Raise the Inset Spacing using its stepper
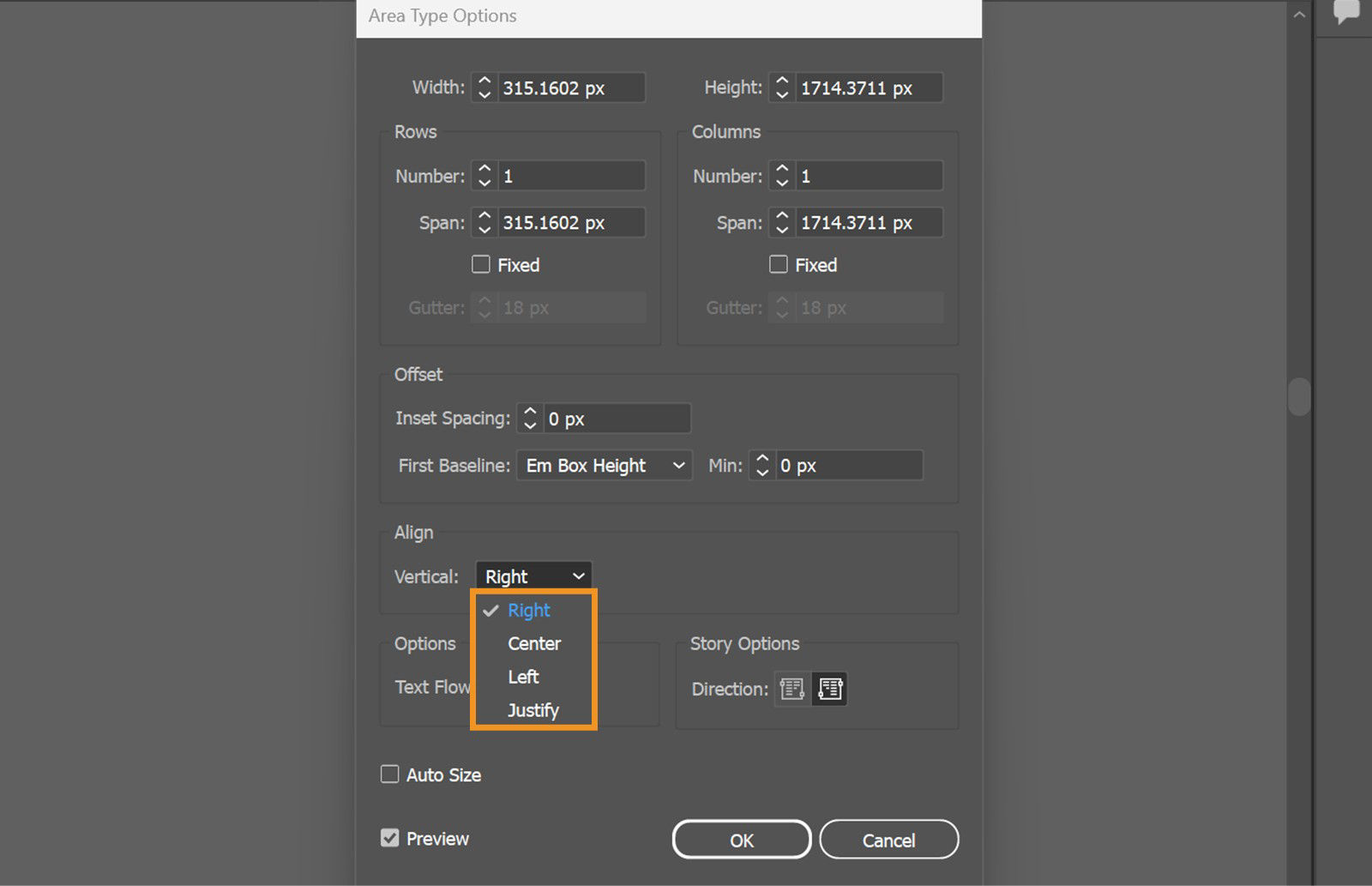1372x886 pixels. 530,413
